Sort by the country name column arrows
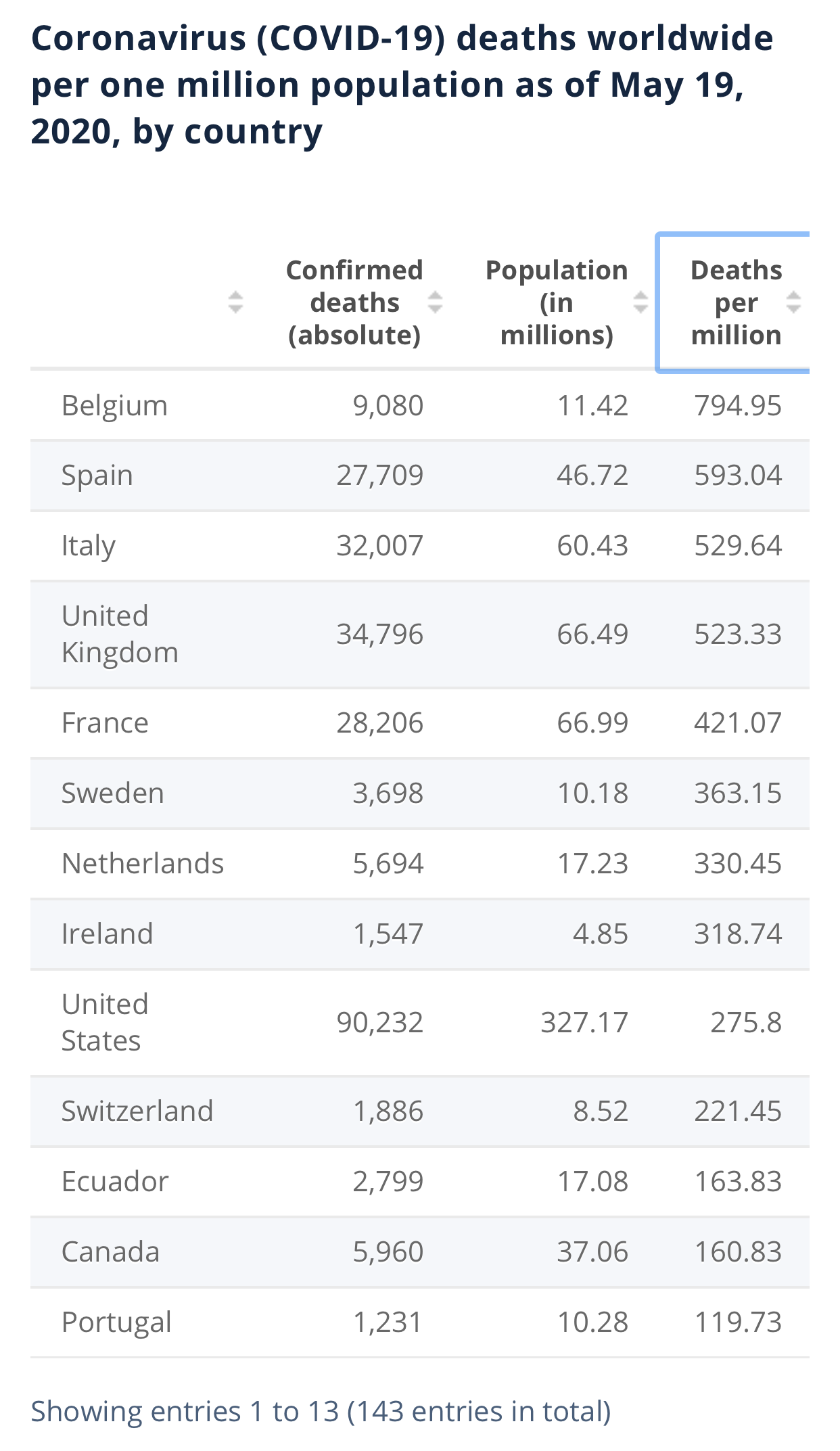Image resolution: width=840 pixels, height=1451 pixels. pos(235,302)
